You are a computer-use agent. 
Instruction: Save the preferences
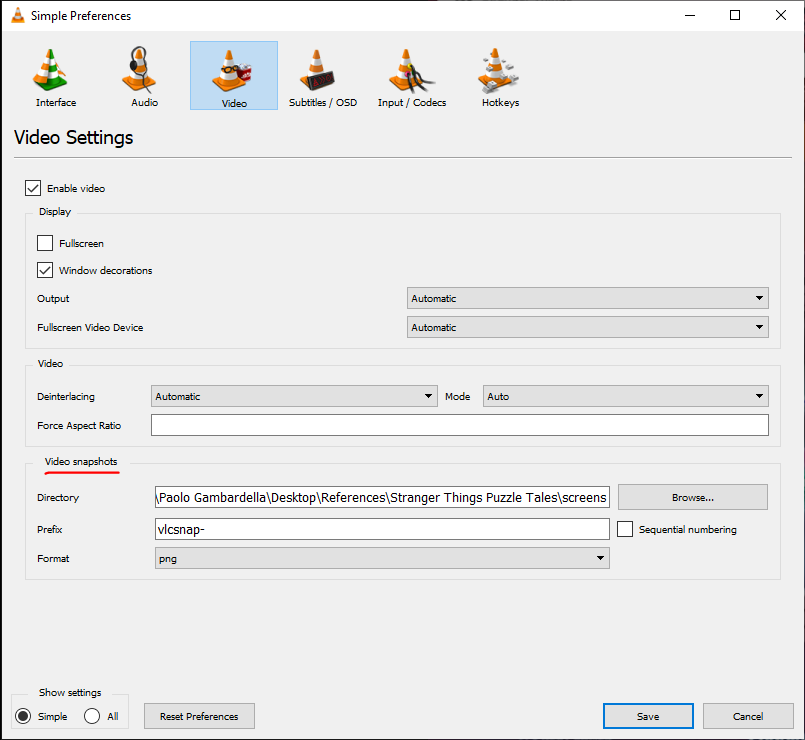point(648,716)
